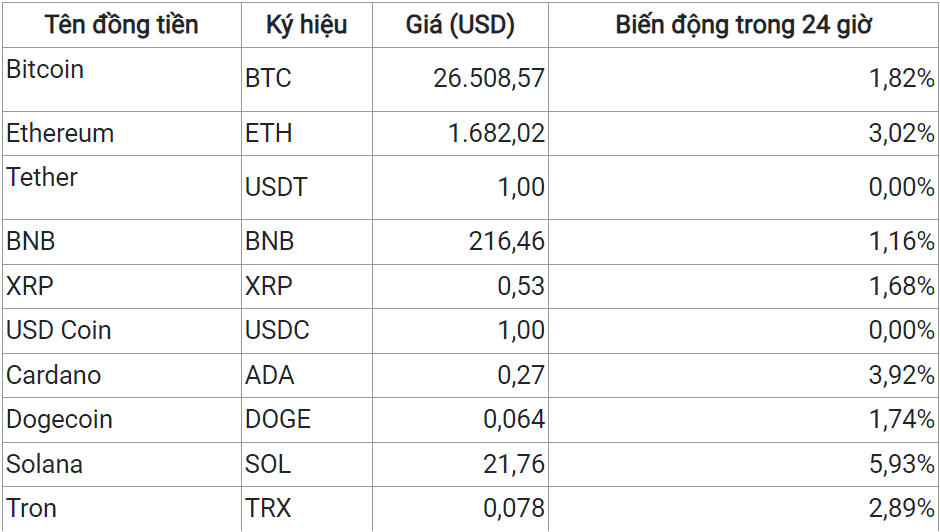Click the Tether name cell
Screen dimensions: 940x532
click(x=122, y=188)
